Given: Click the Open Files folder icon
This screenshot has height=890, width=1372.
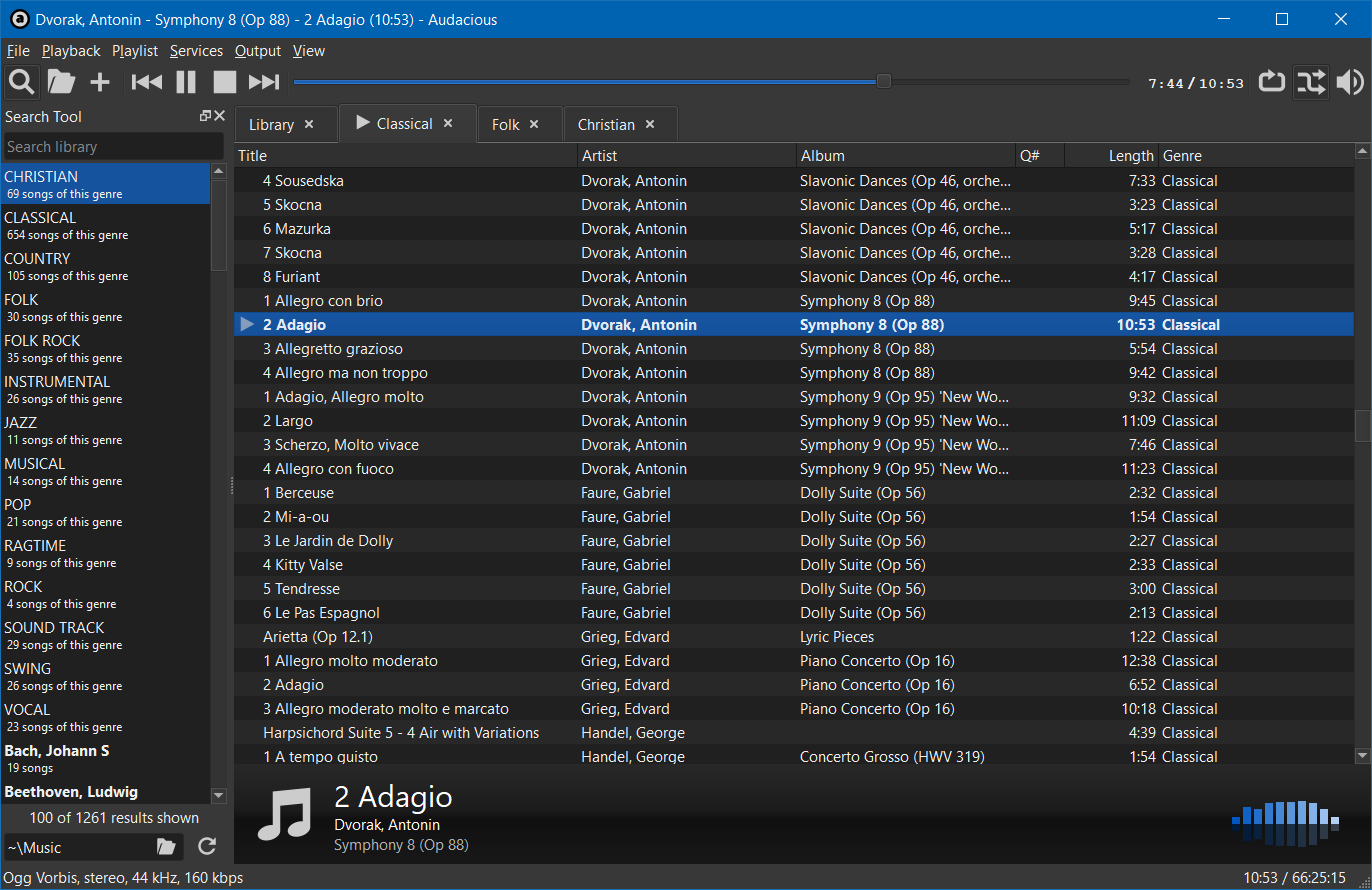Looking at the screenshot, I should point(61,82).
